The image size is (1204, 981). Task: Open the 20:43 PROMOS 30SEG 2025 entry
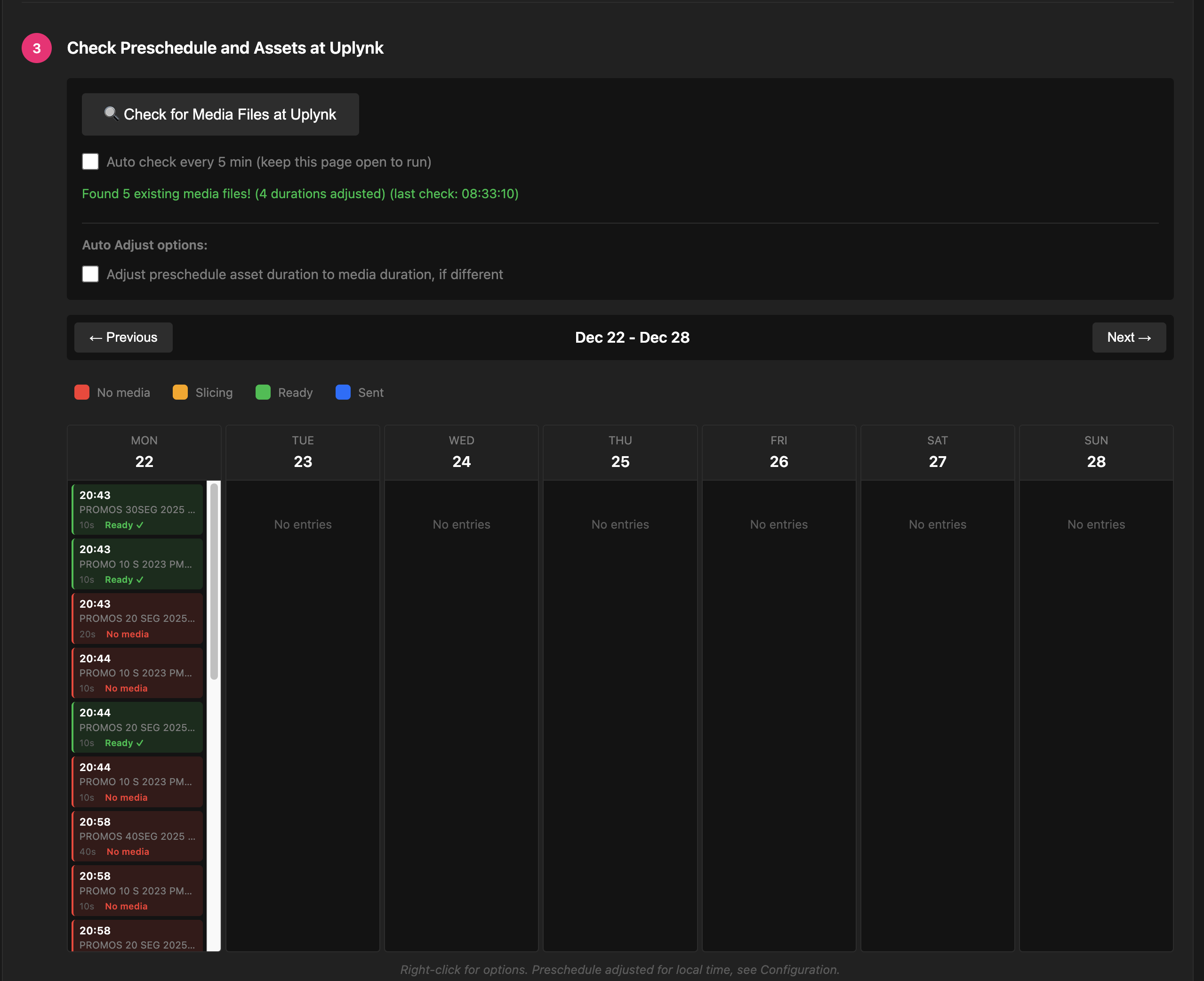click(x=137, y=509)
